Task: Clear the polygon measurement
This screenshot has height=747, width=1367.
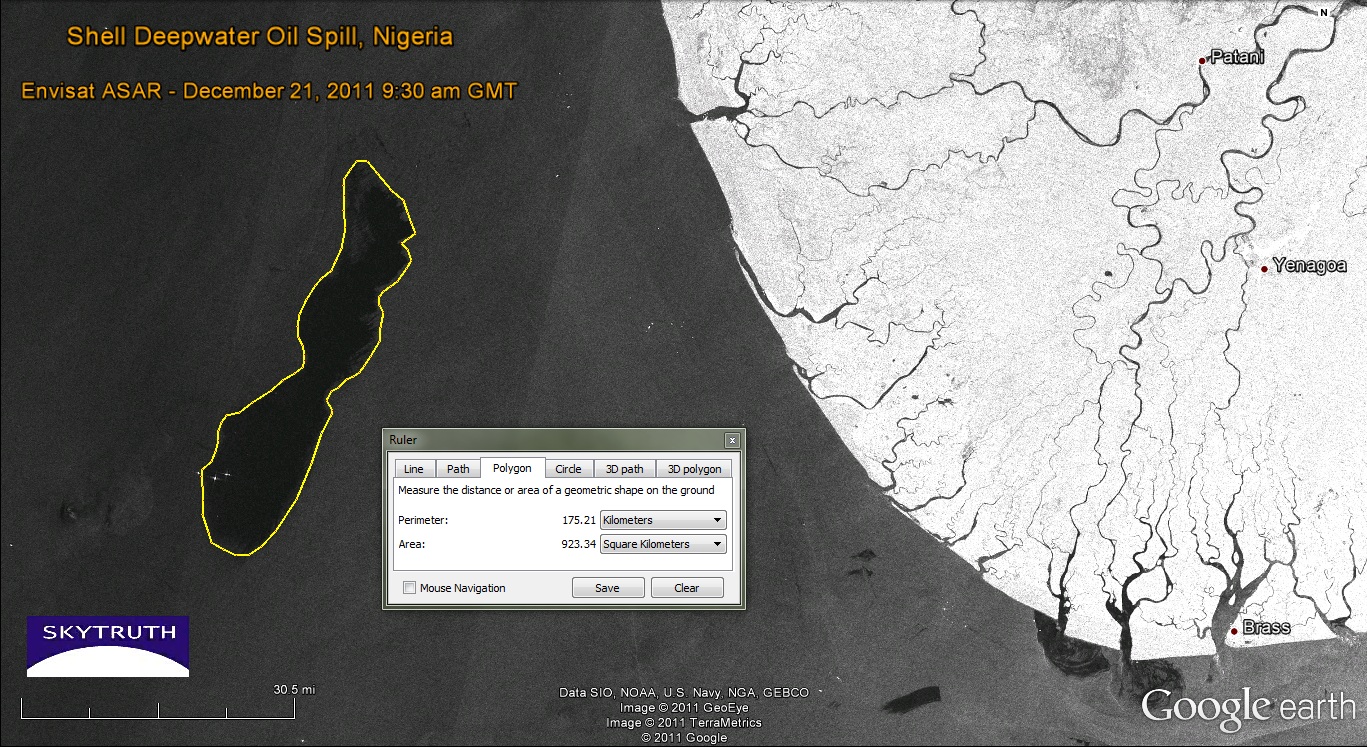Action: (687, 588)
